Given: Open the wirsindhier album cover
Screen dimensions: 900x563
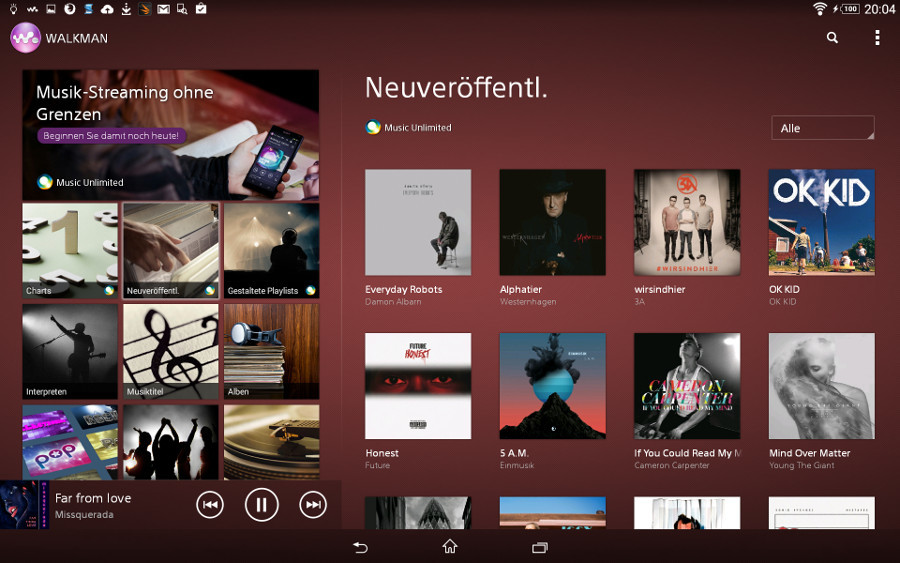Looking at the screenshot, I should tap(687, 222).
